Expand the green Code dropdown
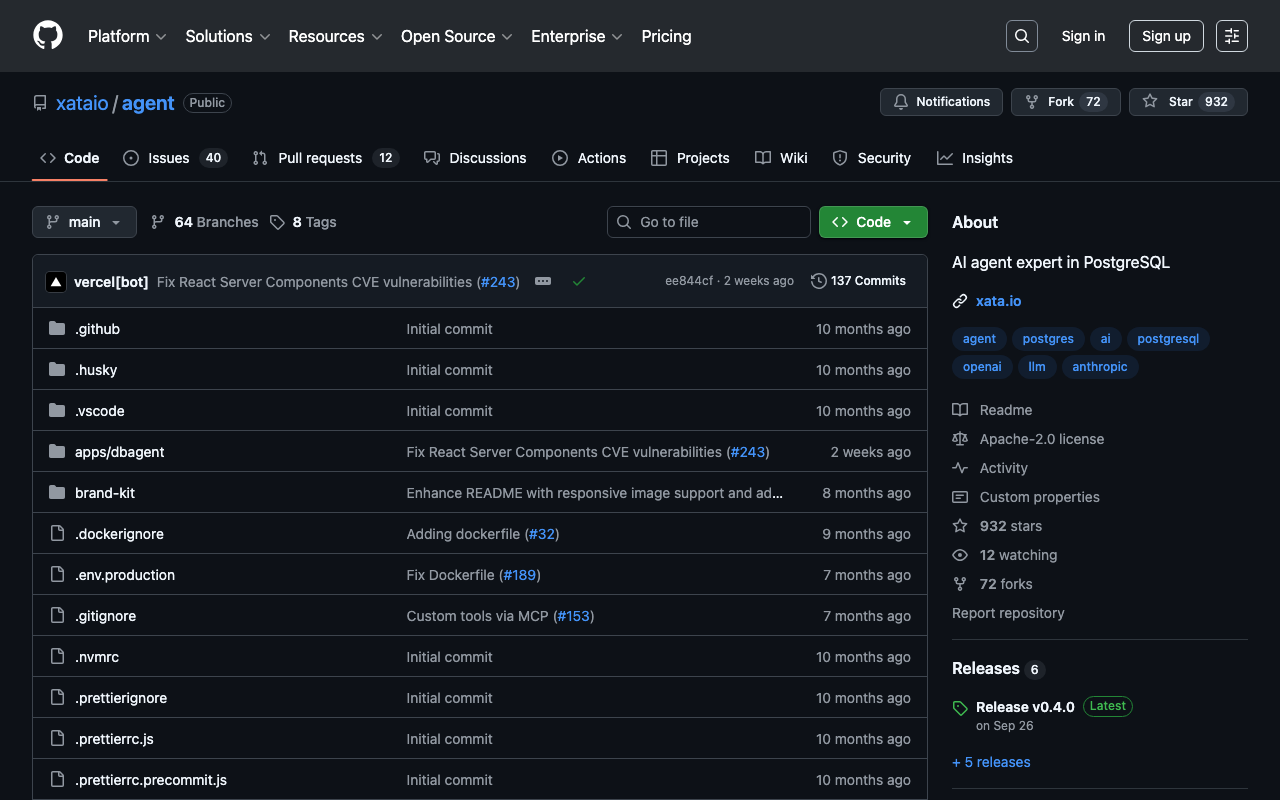Screen dimensions: 1280x800 pos(873,222)
